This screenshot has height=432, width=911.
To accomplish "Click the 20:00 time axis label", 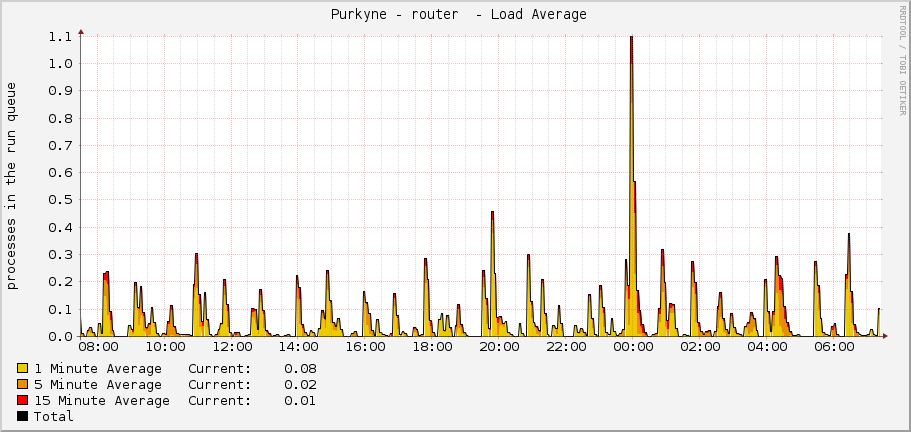I will click(498, 347).
